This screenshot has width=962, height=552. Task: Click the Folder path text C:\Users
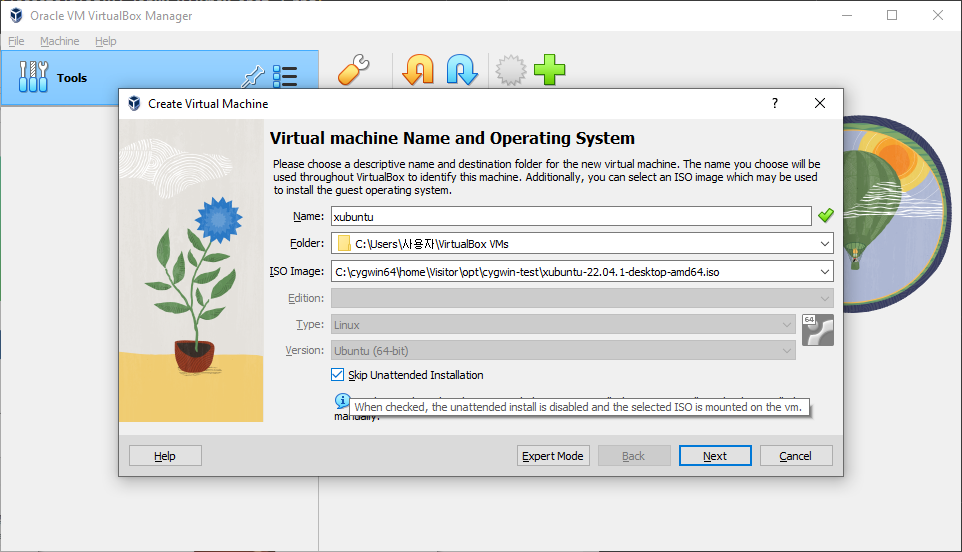pos(432,243)
